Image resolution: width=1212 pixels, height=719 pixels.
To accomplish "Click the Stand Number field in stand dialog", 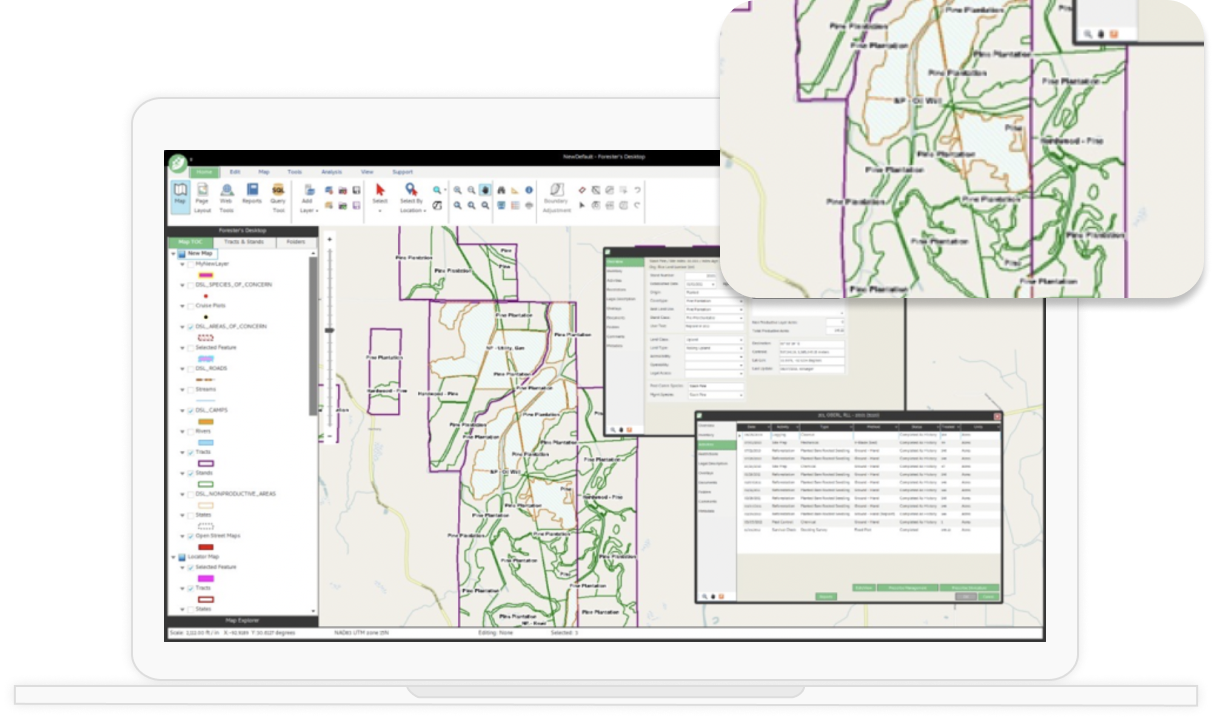I will 701,275.
